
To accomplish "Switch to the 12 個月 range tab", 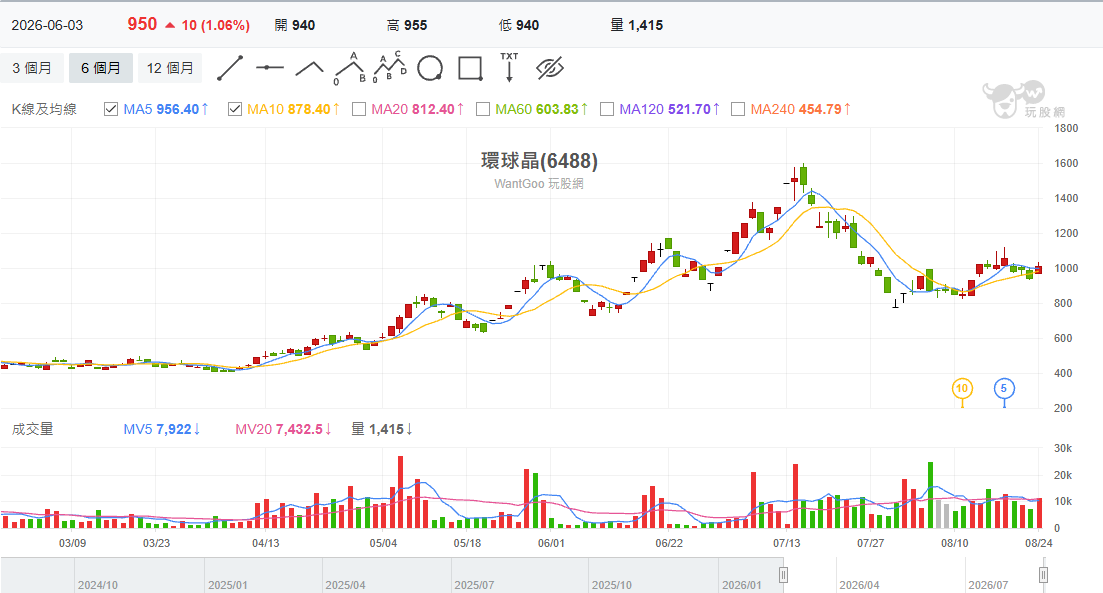I will click(170, 68).
